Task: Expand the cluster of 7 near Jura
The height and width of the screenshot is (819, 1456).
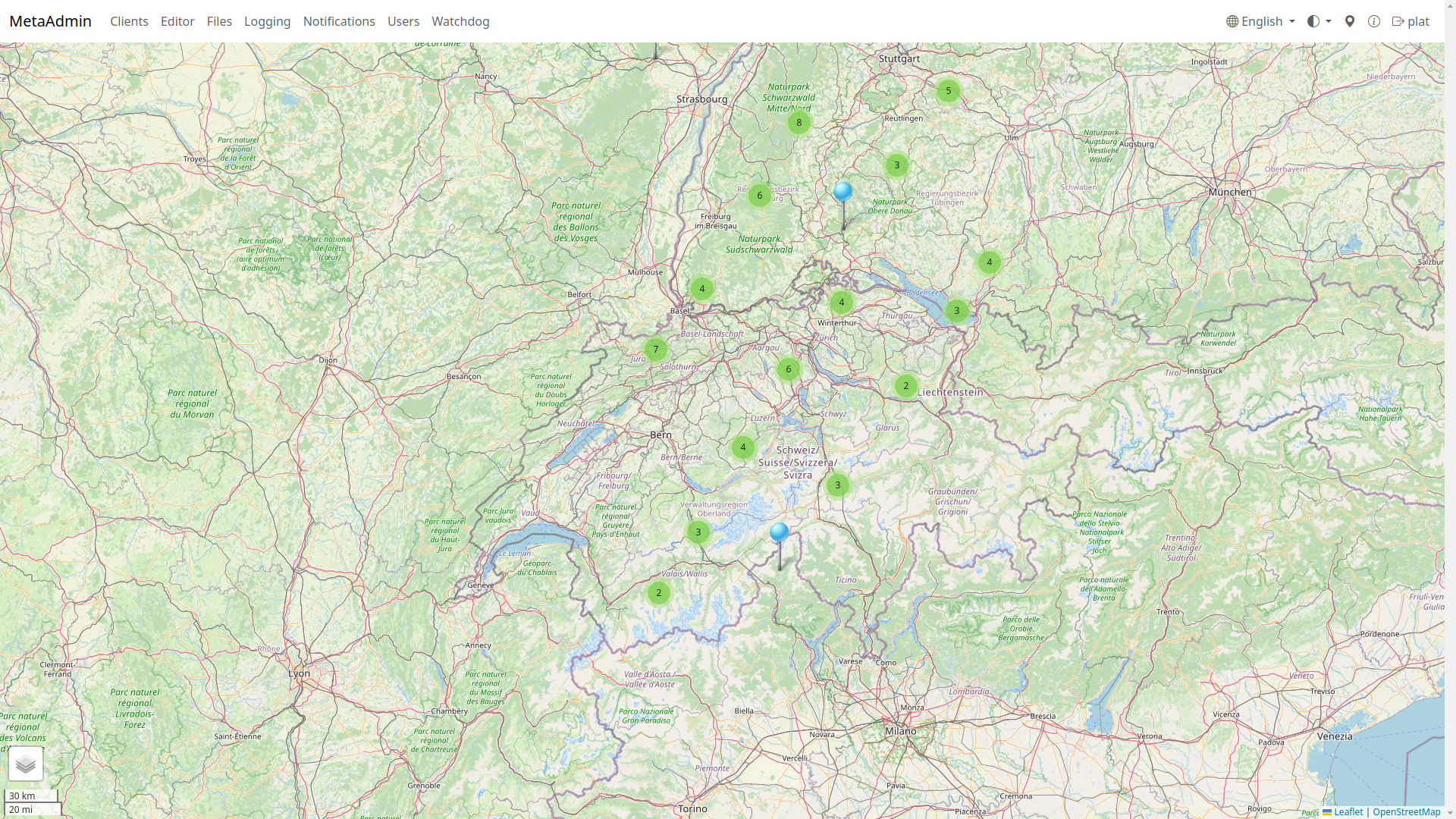Action: (656, 350)
